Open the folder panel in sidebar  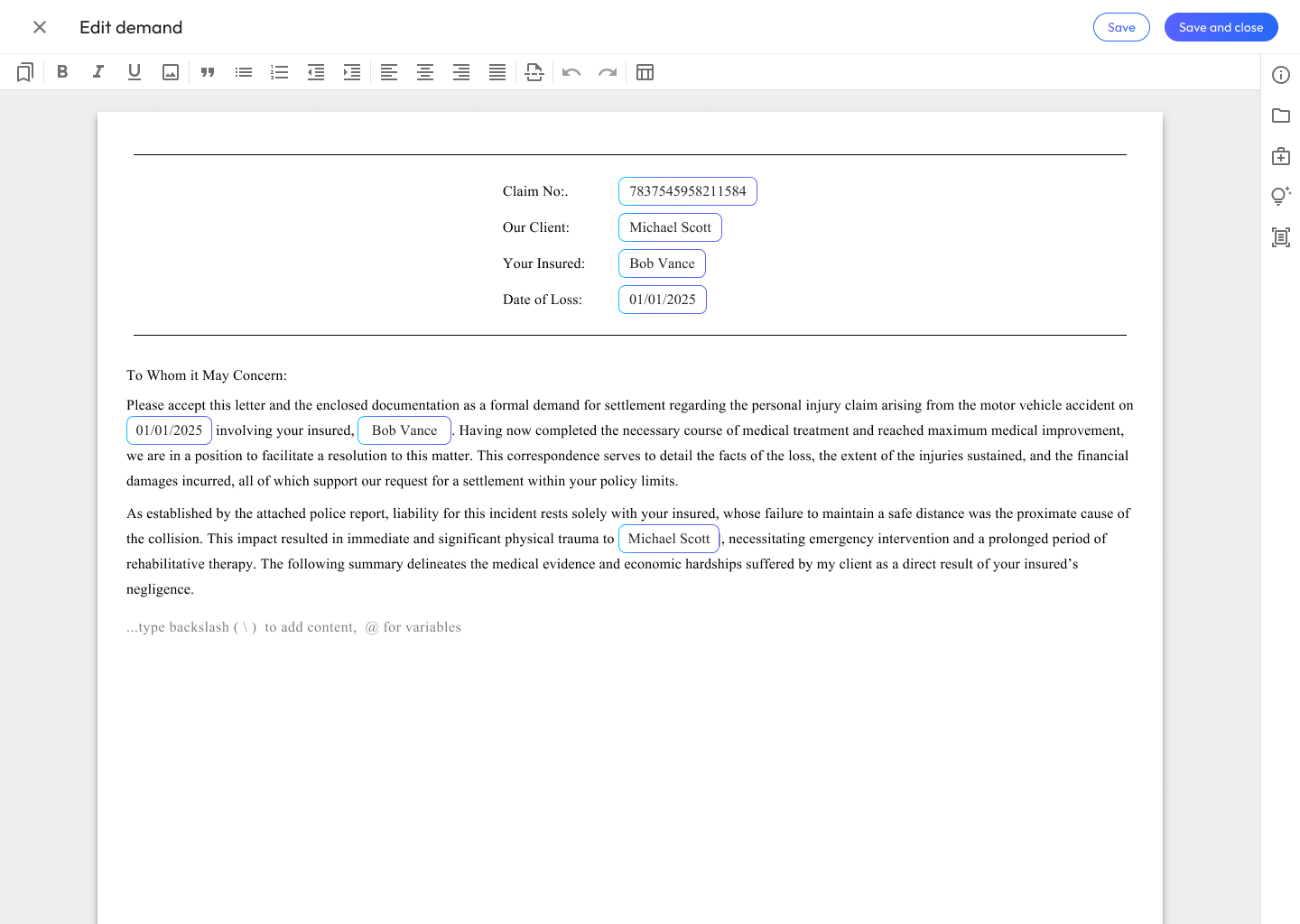coord(1281,115)
